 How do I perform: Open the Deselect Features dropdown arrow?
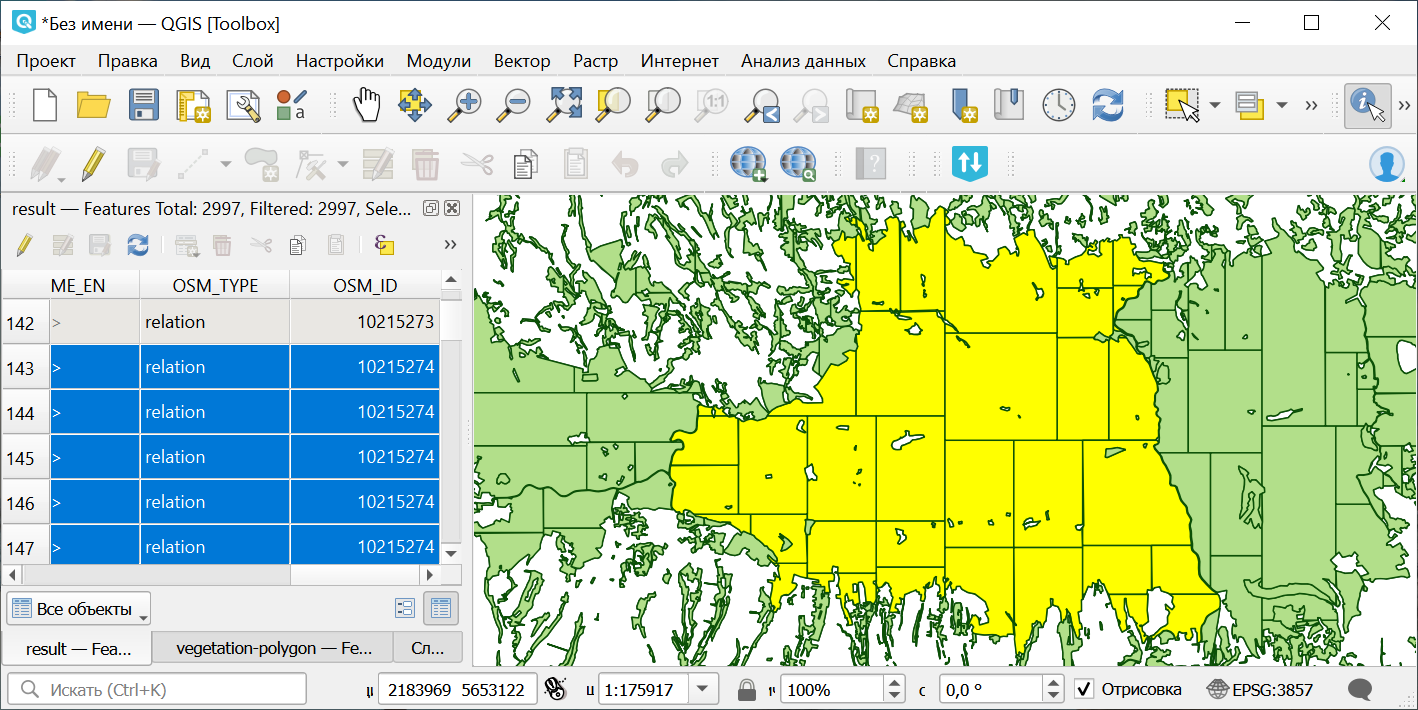pos(1281,105)
